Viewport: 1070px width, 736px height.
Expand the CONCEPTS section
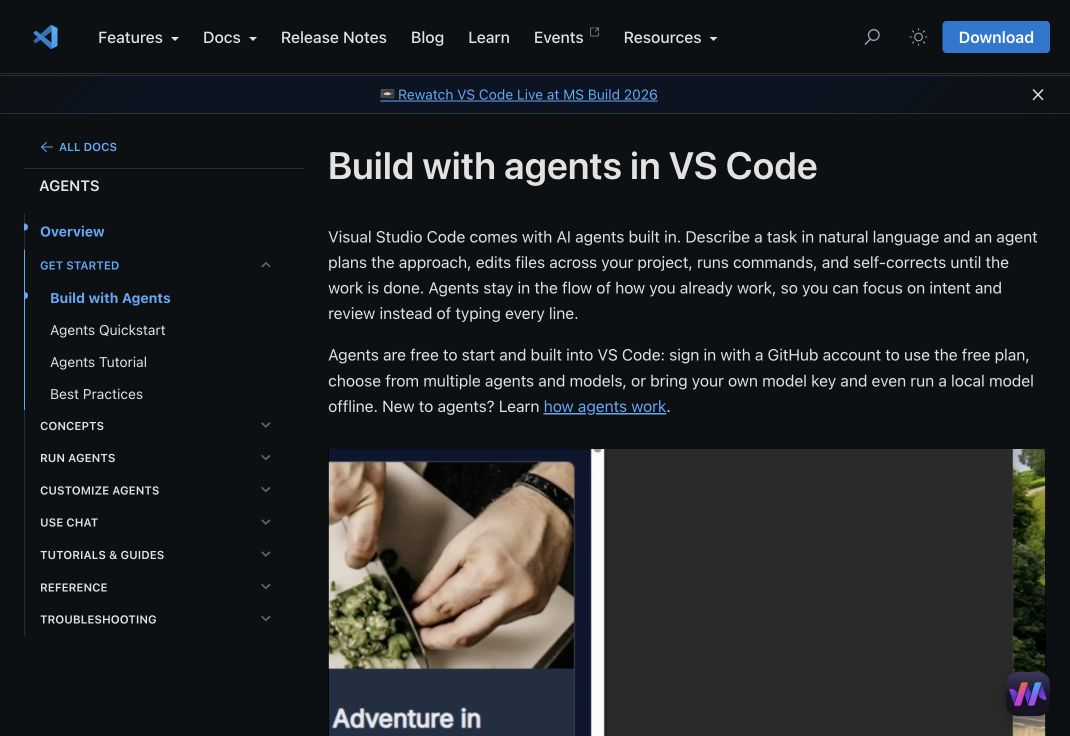156,426
